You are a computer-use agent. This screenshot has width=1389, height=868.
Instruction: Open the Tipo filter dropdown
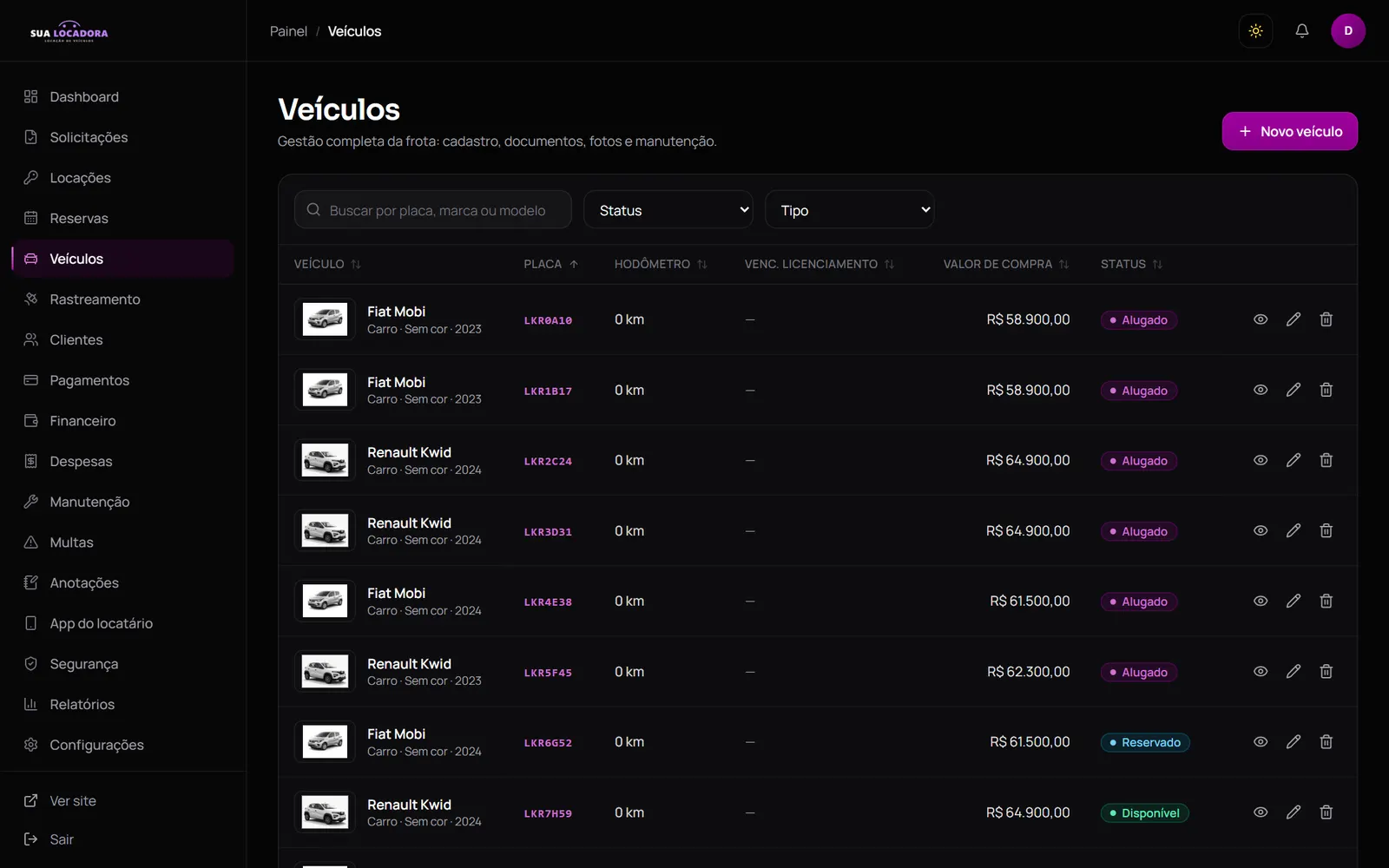click(x=850, y=210)
